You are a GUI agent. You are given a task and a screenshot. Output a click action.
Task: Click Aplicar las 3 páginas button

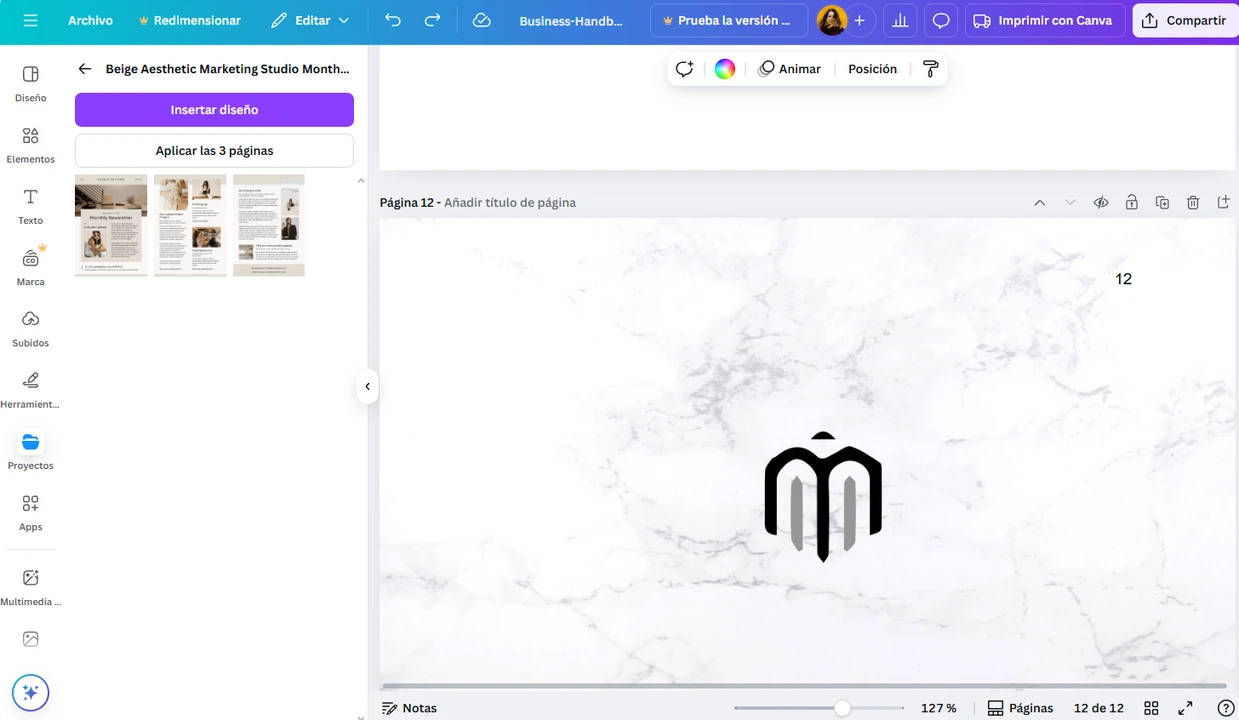[x=214, y=151]
